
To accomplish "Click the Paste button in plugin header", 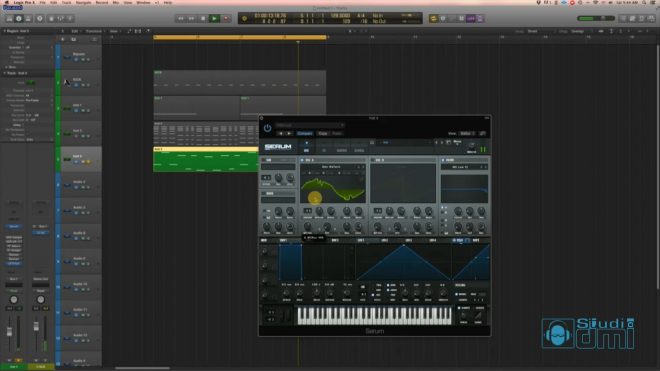I will [337, 133].
